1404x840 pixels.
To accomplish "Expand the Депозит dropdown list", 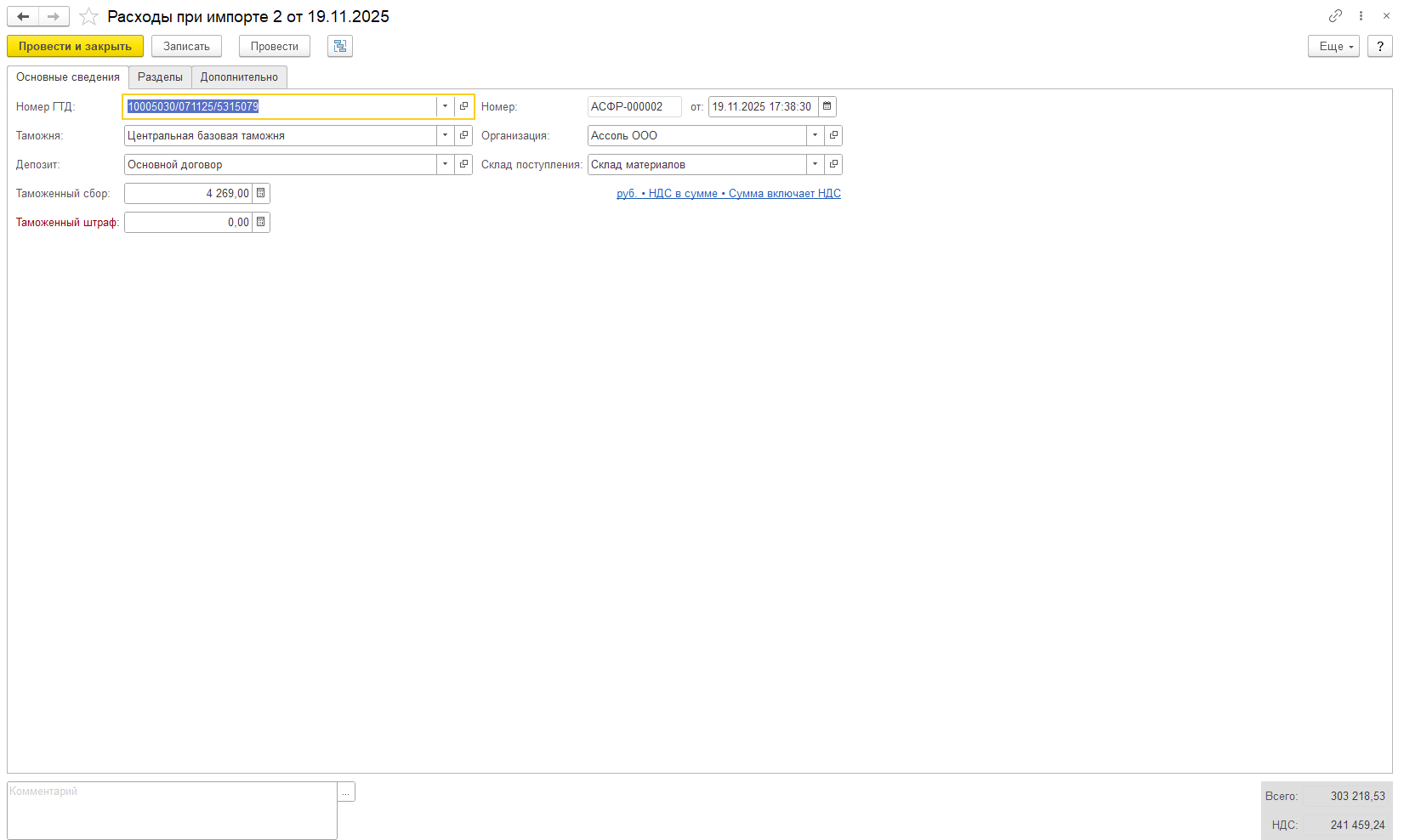I will (445, 164).
